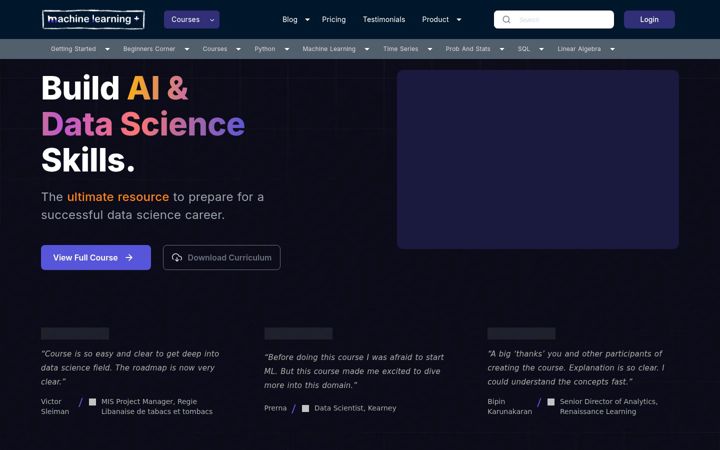The height and width of the screenshot is (450, 720).
Task: Focus the Search input field
Action: 554,20
